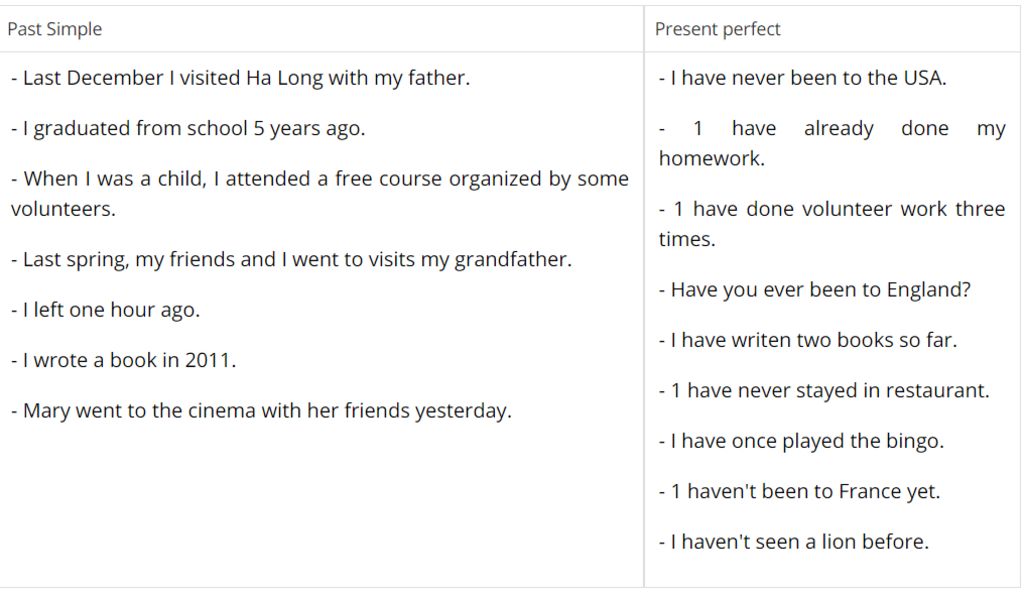
Task: Click the sentence about graduating from school
Action: point(188,128)
